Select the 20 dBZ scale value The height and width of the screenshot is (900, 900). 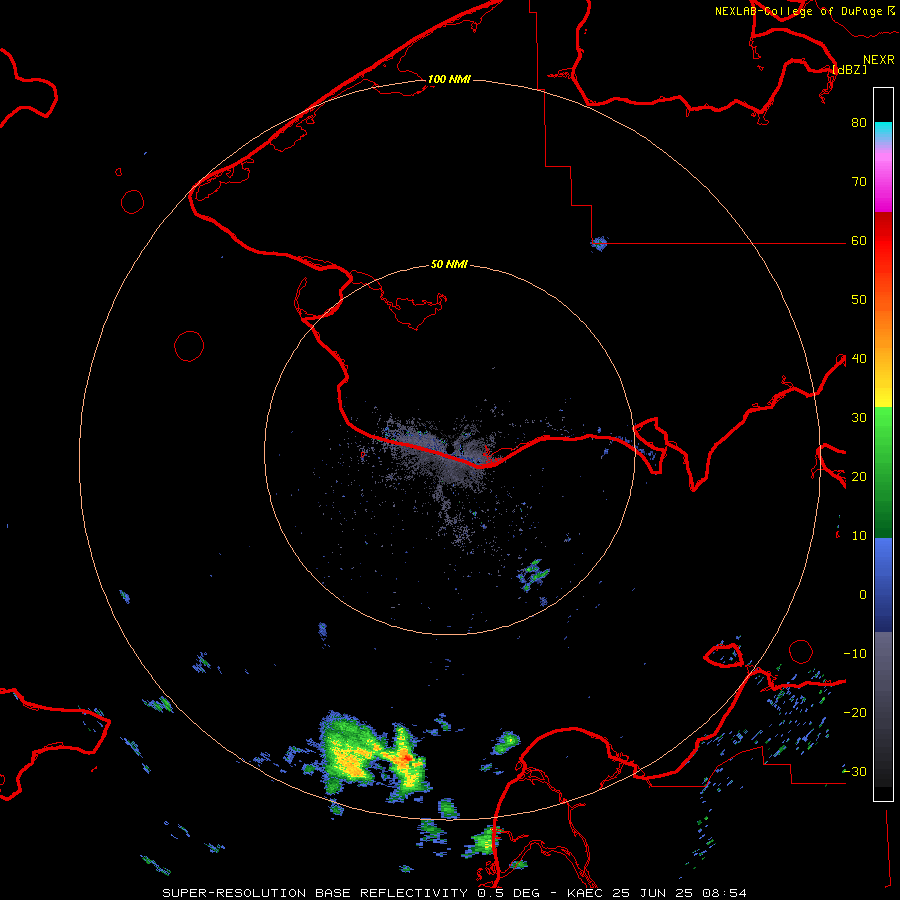tap(859, 476)
